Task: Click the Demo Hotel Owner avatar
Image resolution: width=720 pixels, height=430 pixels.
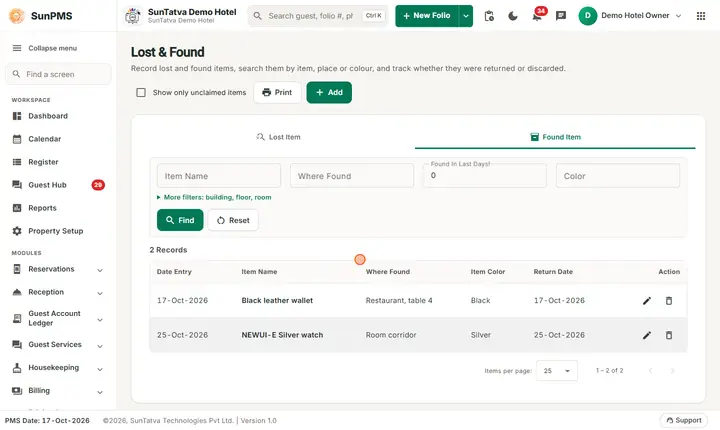Action: 588,16
